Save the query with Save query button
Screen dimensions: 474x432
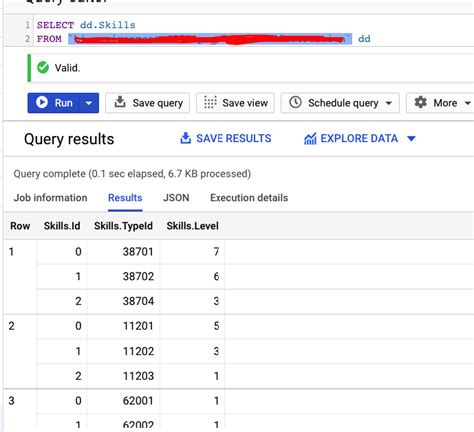coord(148,103)
